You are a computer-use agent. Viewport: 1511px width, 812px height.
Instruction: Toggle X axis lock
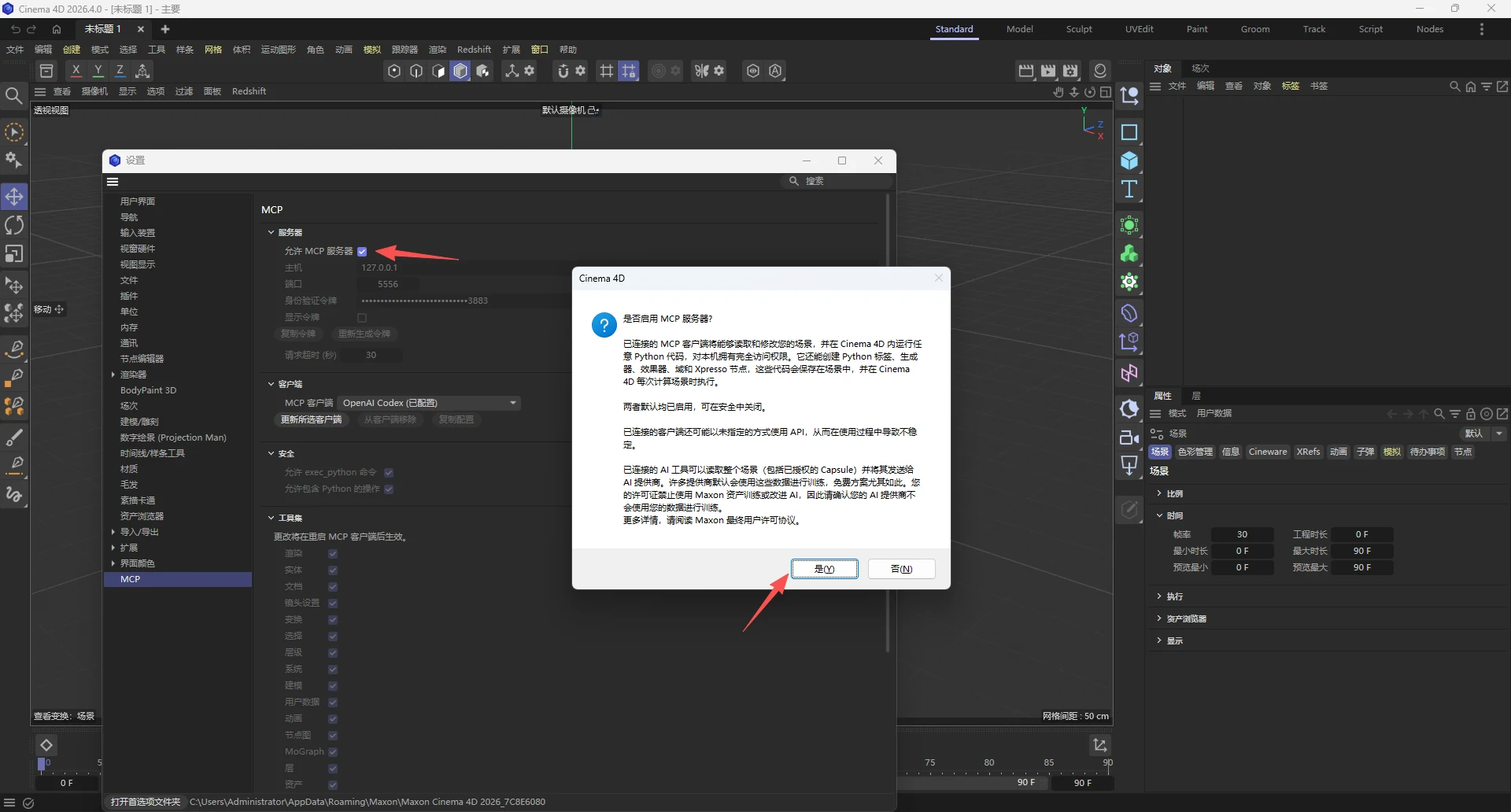coord(76,71)
